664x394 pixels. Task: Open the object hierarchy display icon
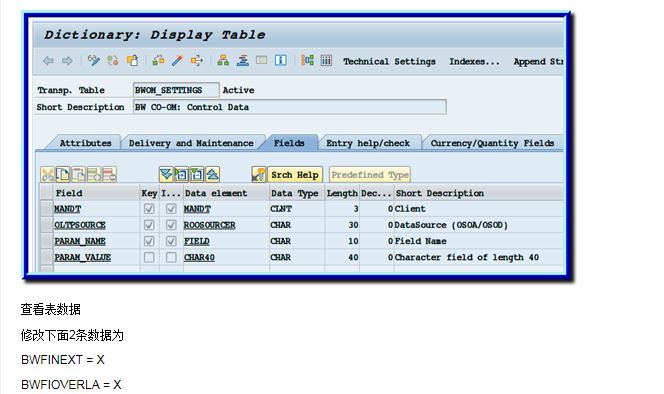tap(223, 61)
